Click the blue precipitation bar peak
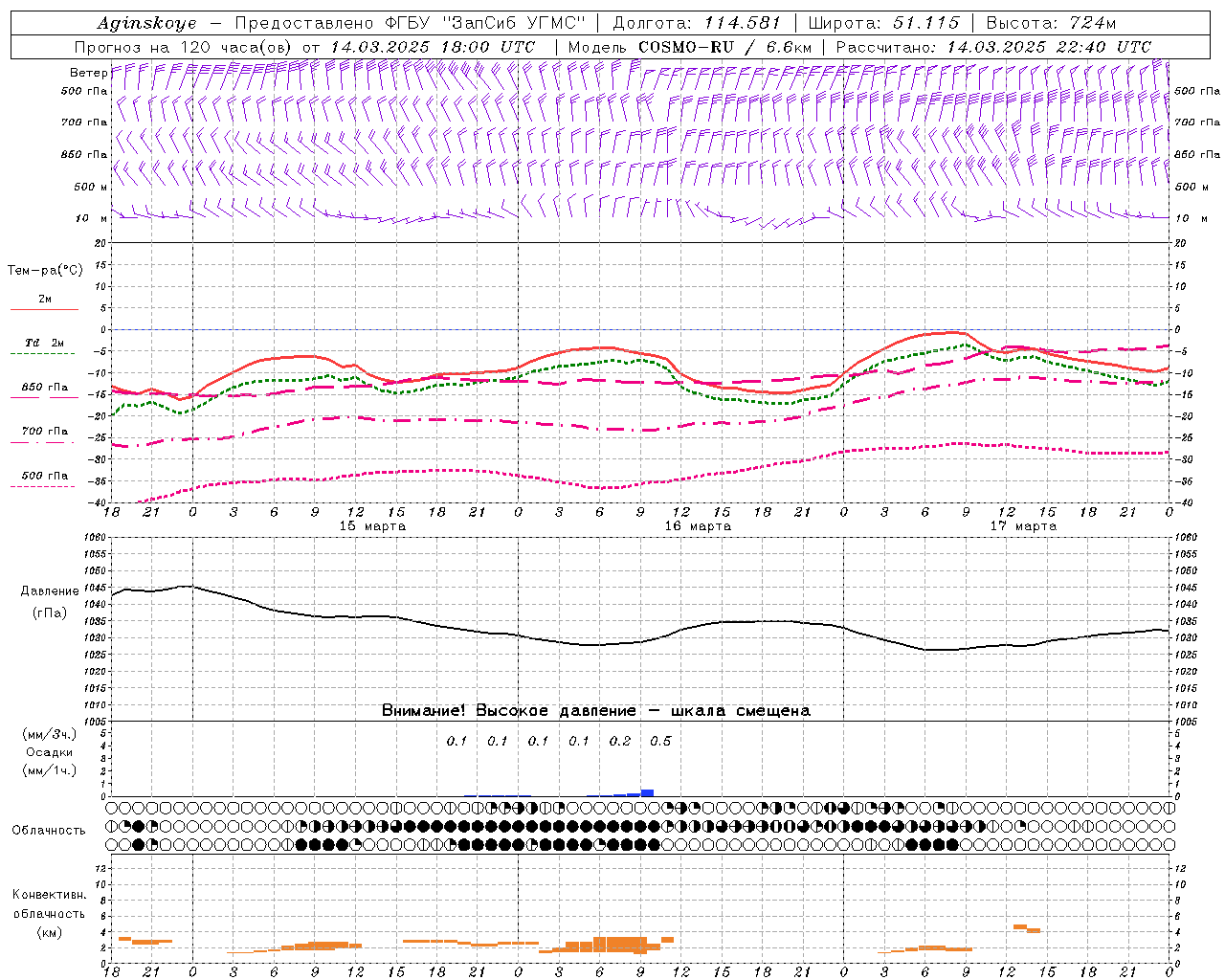The height and width of the screenshot is (980, 1225). (x=647, y=792)
